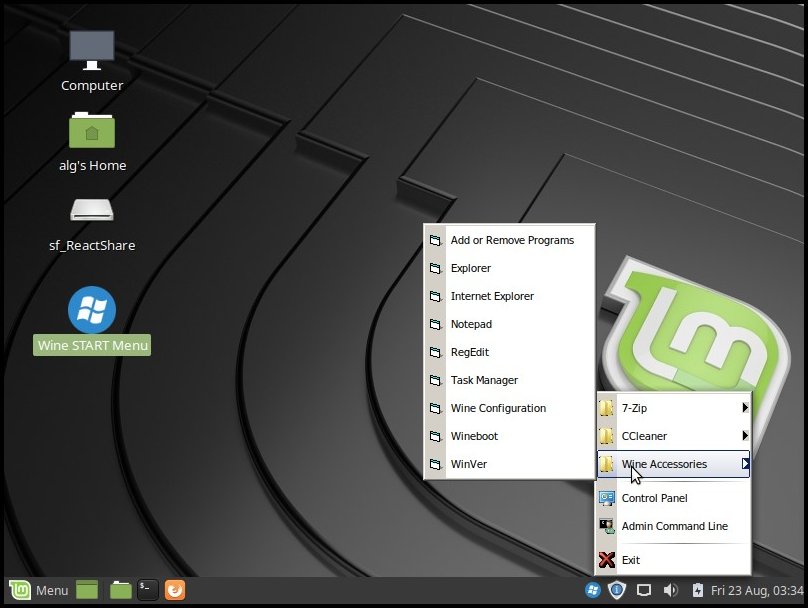The image size is (808, 608).
Task: Click the Wine tray icon
Action: (593, 590)
